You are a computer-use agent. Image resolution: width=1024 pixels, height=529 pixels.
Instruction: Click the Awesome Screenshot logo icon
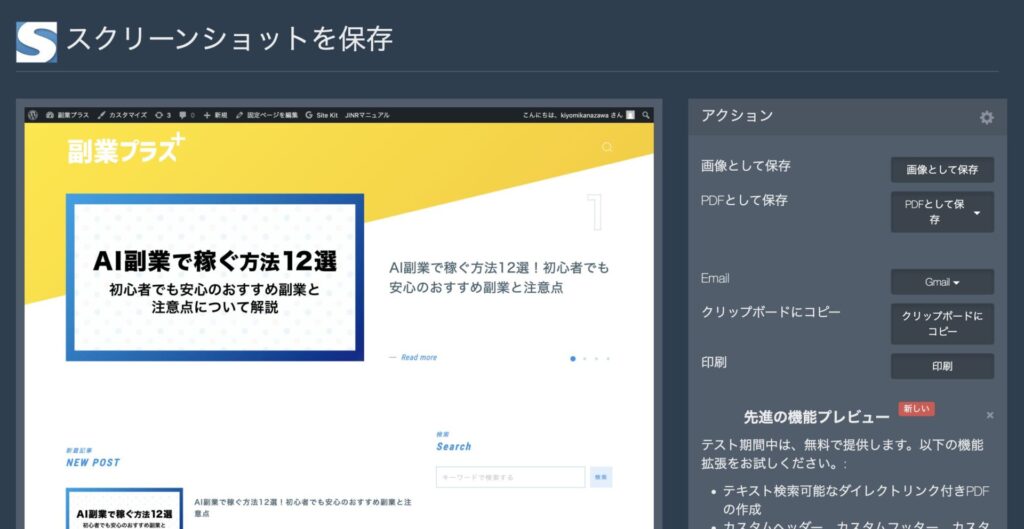coord(36,42)
